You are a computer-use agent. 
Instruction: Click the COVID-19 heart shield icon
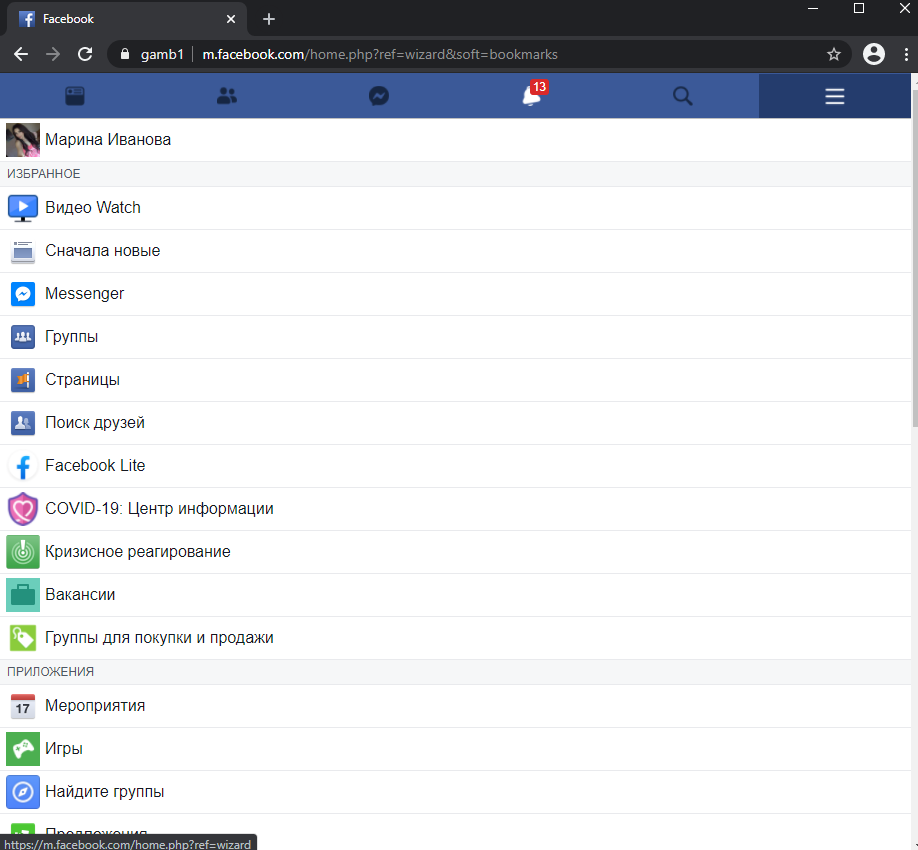[23, 509]
